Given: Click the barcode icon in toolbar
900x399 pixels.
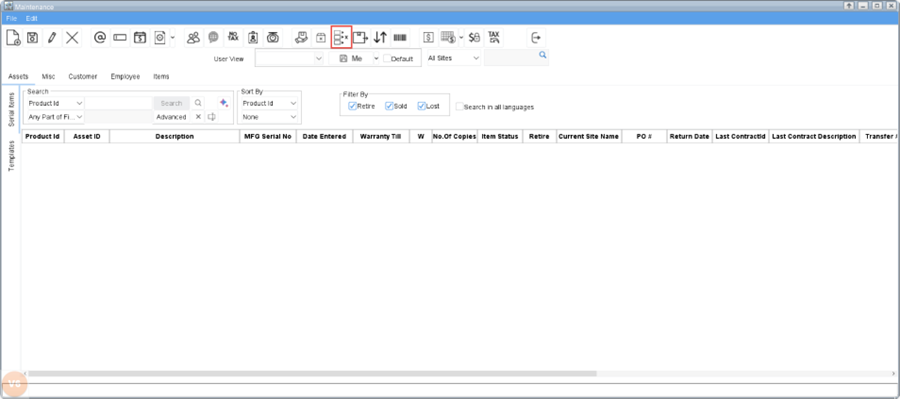Looking at the screenshot, I should point(399,38).
